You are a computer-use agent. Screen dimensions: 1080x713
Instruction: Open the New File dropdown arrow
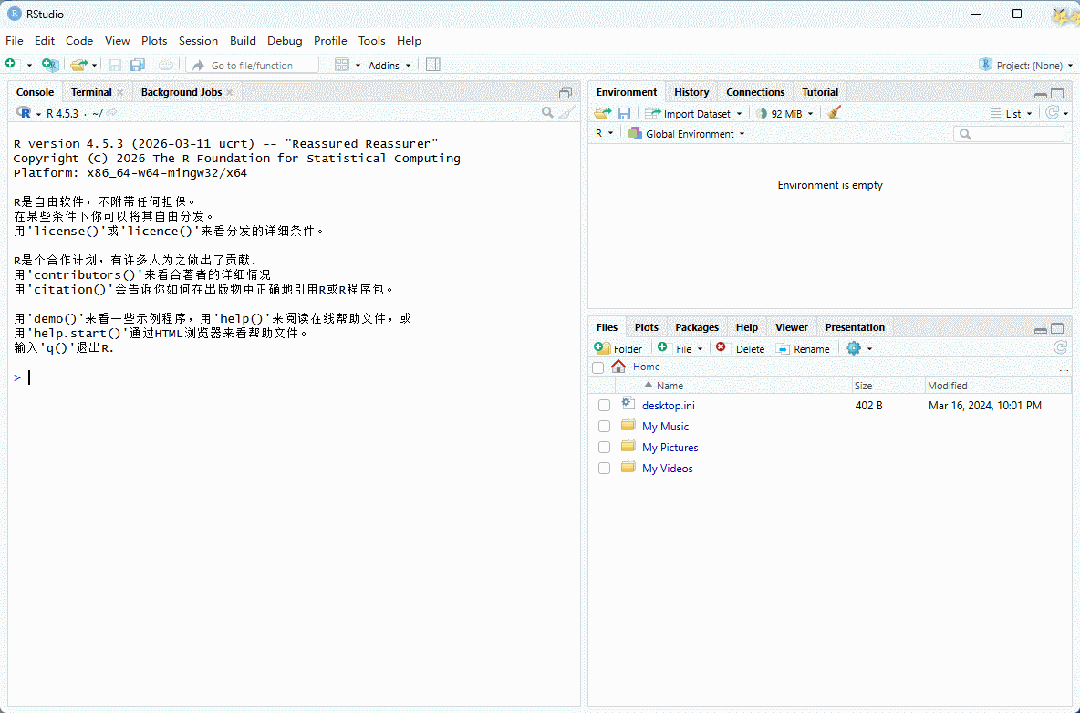click(x=29, y=65)
